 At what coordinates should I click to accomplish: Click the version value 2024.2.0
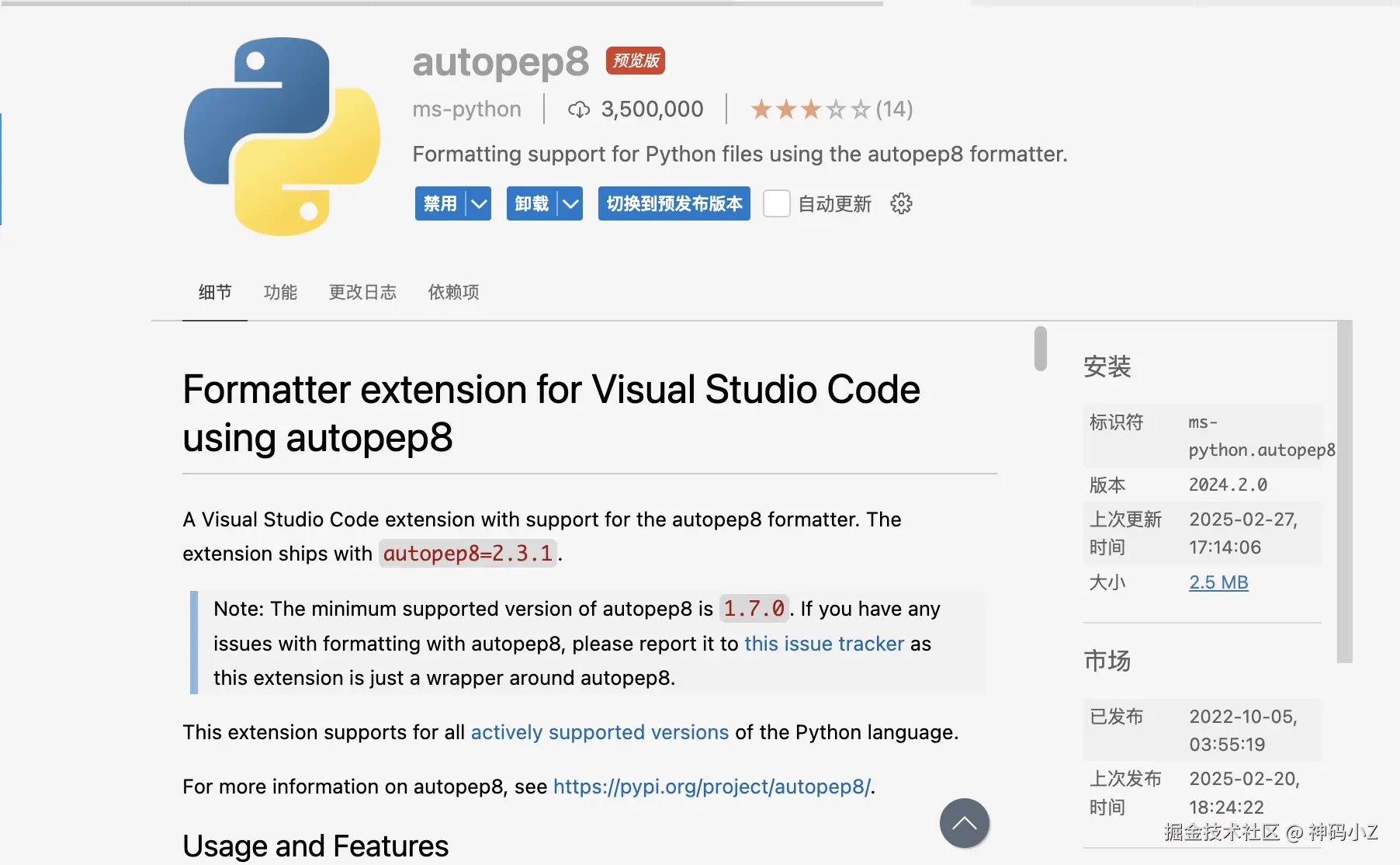1228,485
